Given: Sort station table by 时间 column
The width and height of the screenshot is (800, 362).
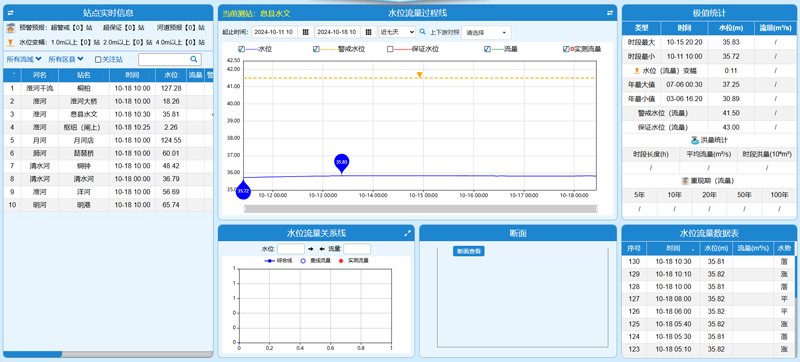Looking at the screenshot, I should pos(132,75).
